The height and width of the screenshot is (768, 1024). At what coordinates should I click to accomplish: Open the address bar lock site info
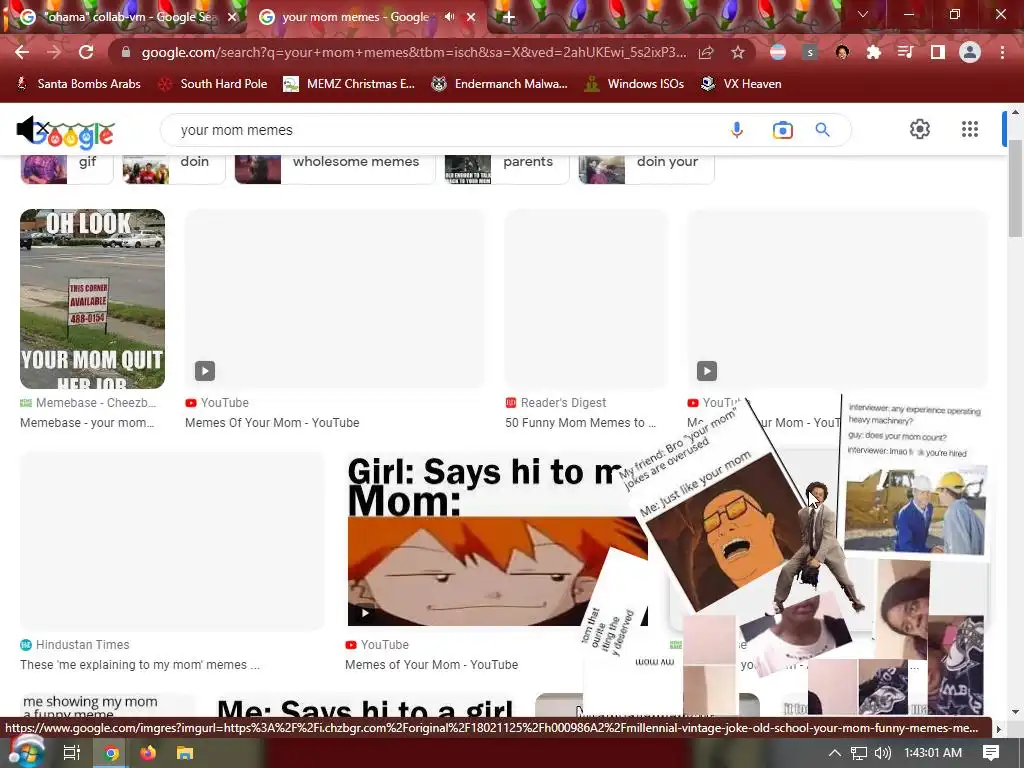click(126, 52)
